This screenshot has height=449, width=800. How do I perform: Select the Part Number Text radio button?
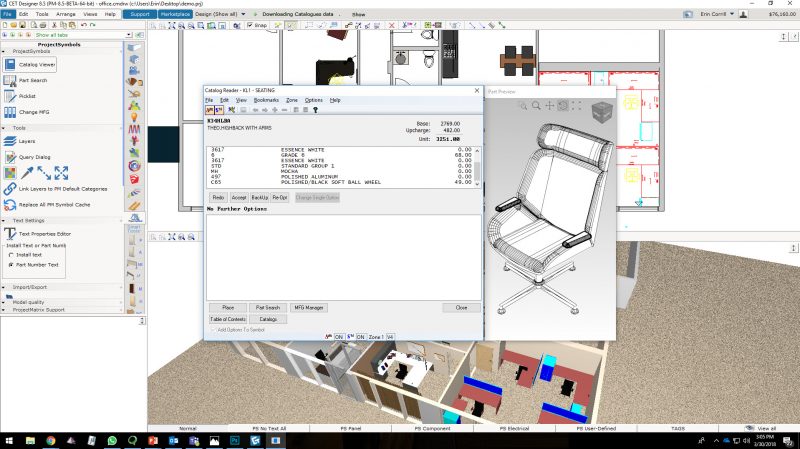click(11, 264)
